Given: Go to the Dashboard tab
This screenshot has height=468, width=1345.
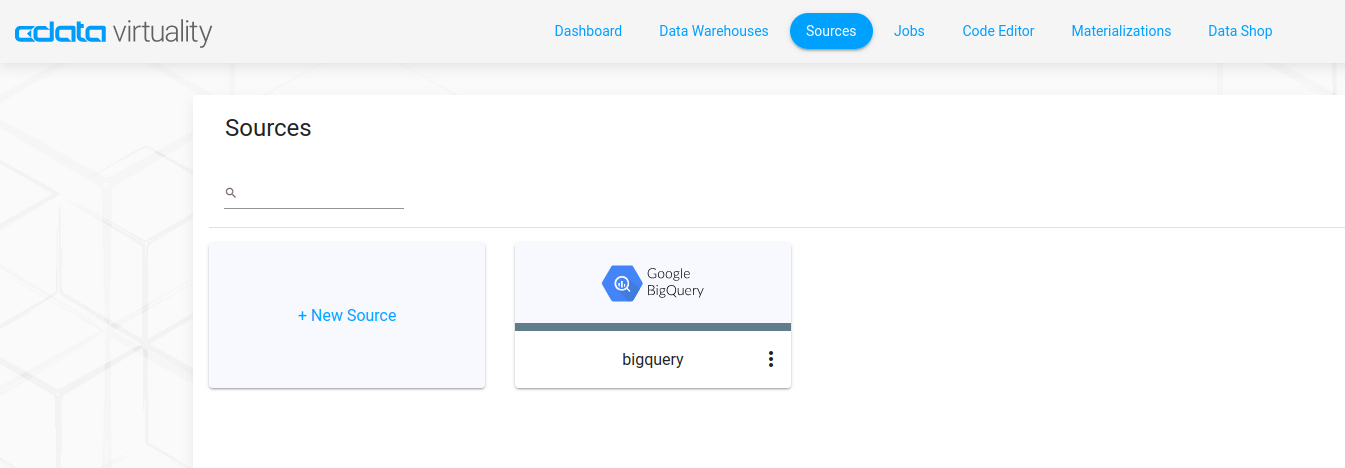Looking at the screenshot, I should coord(588,31).
